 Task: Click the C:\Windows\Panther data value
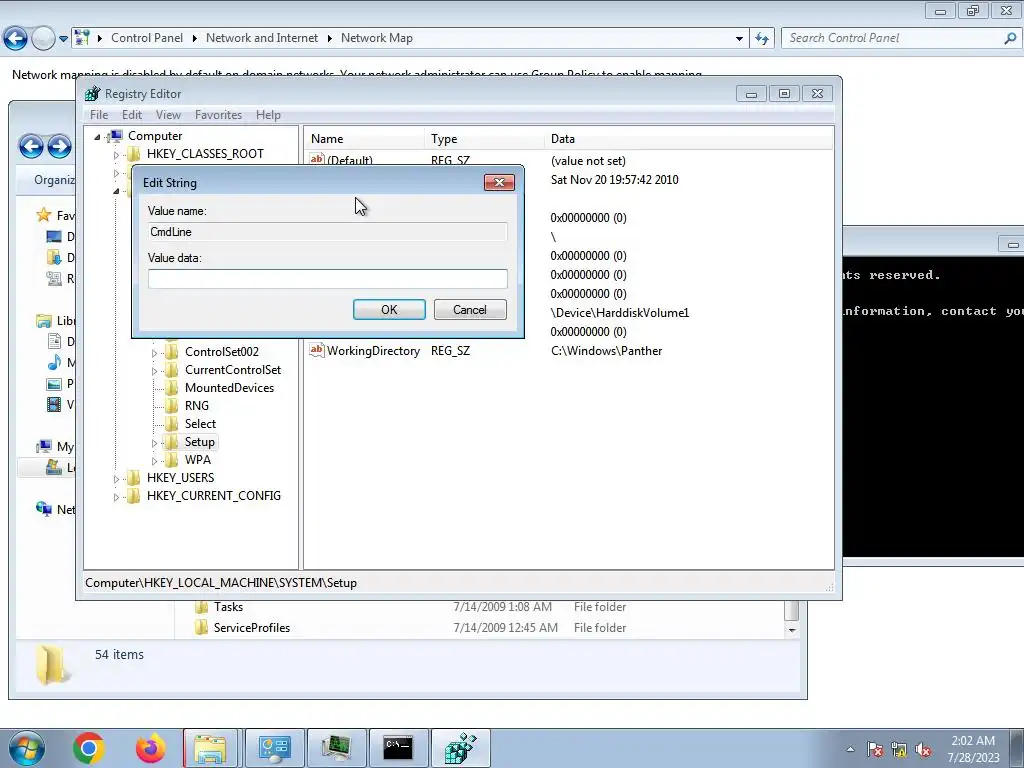pyautogui.click(x=606, y=351)
